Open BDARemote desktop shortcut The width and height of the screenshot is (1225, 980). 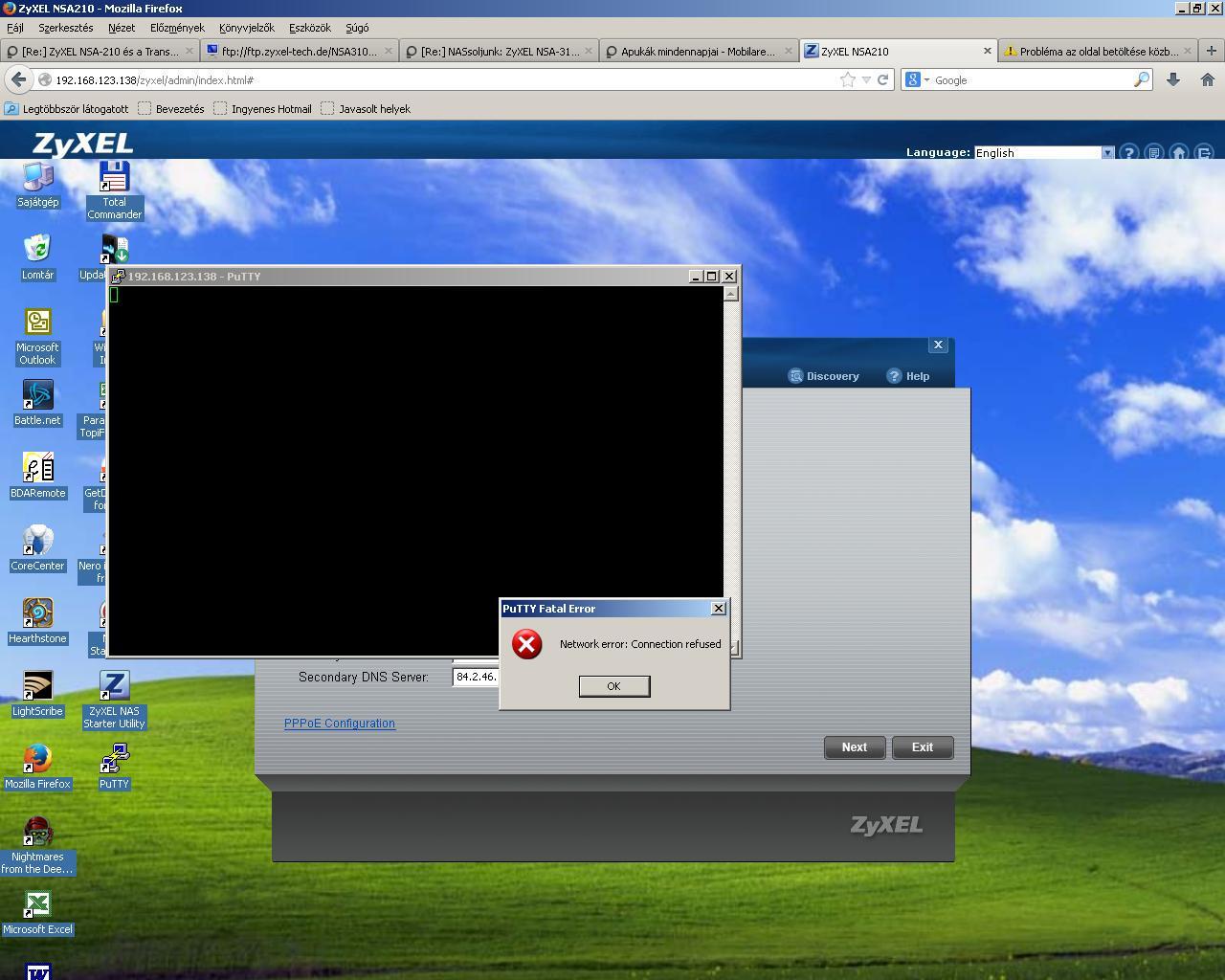(37, 476)
